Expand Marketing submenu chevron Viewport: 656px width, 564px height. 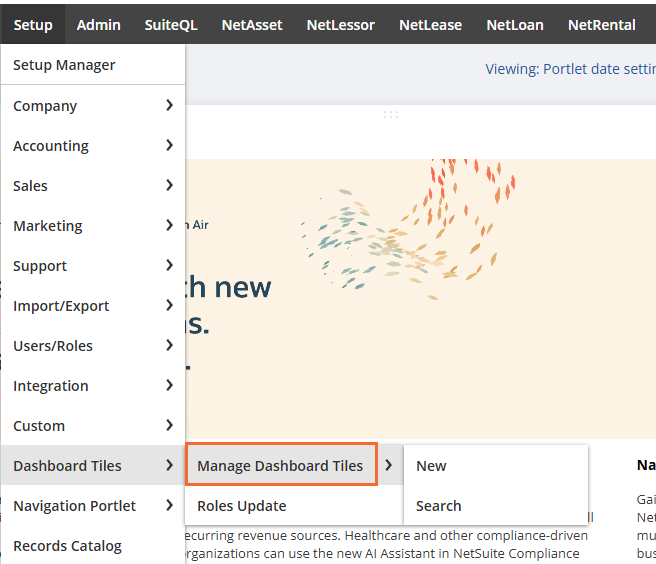[169, 225]
